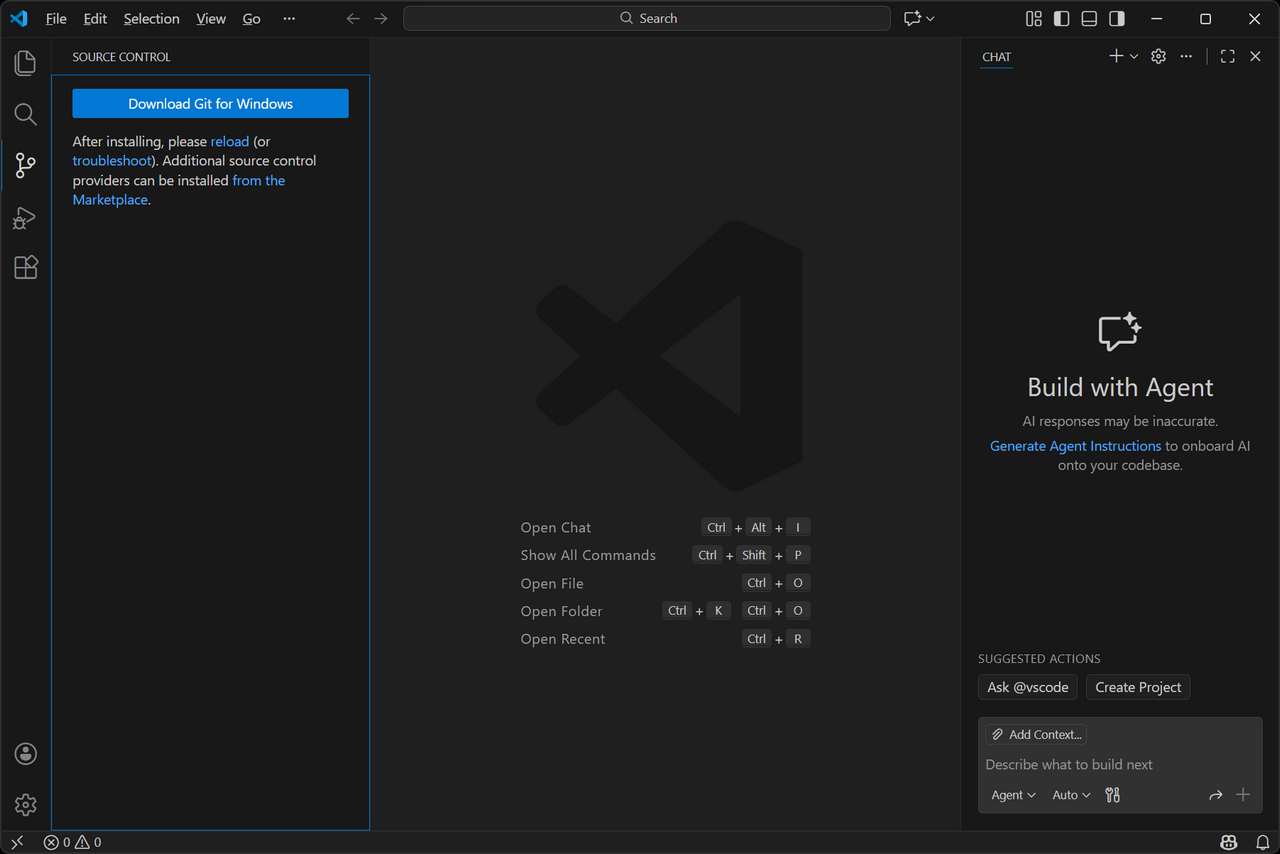Click the SUGGESTED ACTIONS heading
This screenshot has width=1280, height=854.
[x=1039, y=659]
